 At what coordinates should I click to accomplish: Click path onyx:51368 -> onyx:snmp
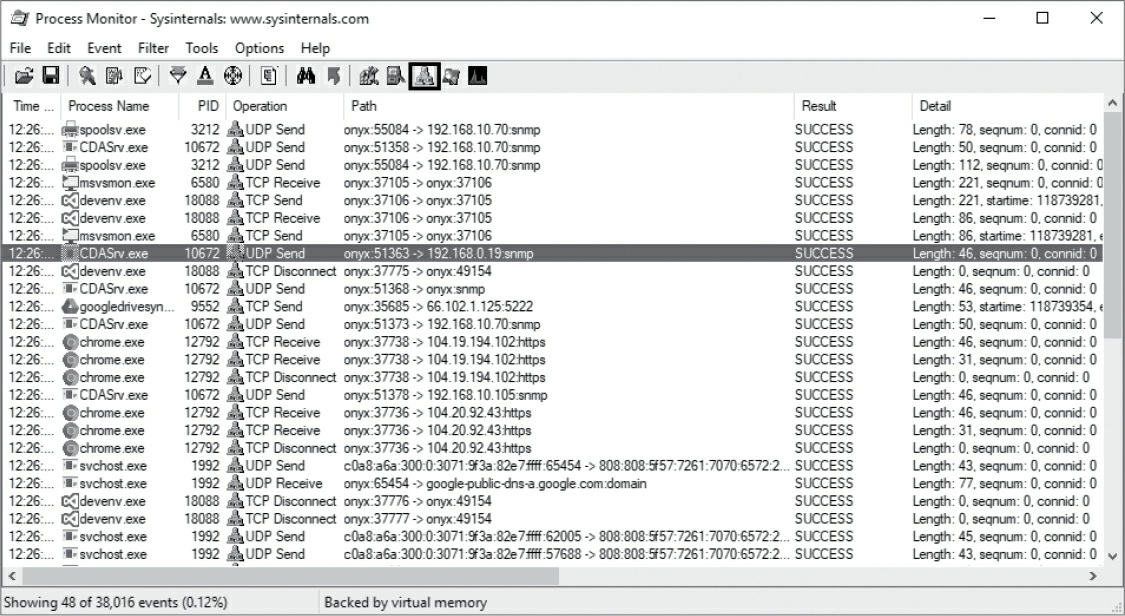(414, 289)
